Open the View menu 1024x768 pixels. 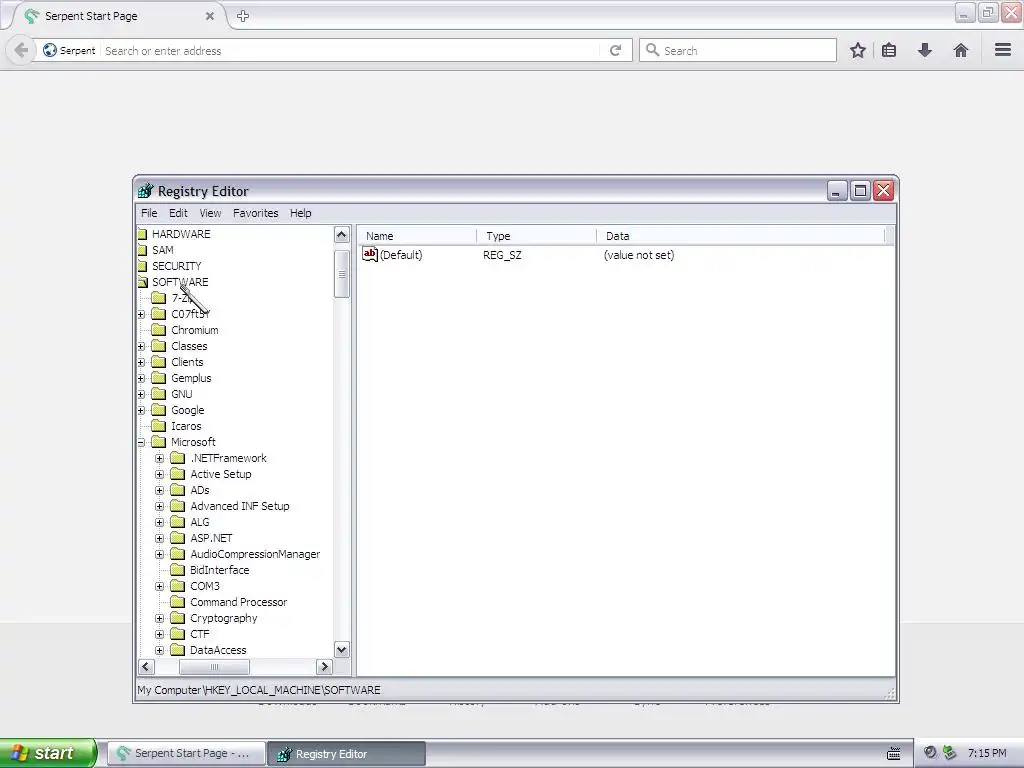[x=210, y=213]
